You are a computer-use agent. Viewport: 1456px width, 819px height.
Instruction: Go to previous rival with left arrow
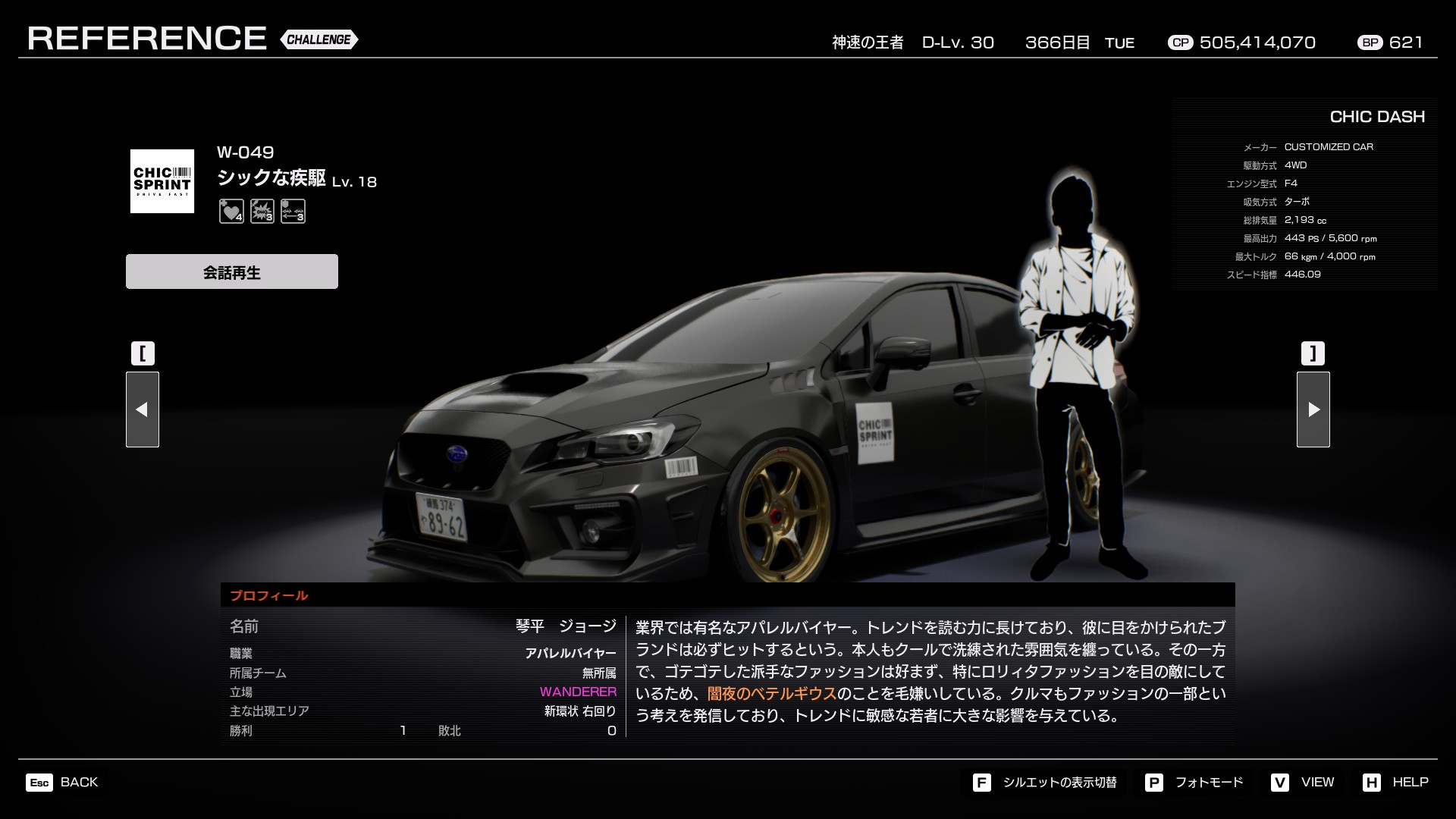click(x=143, y=409)
